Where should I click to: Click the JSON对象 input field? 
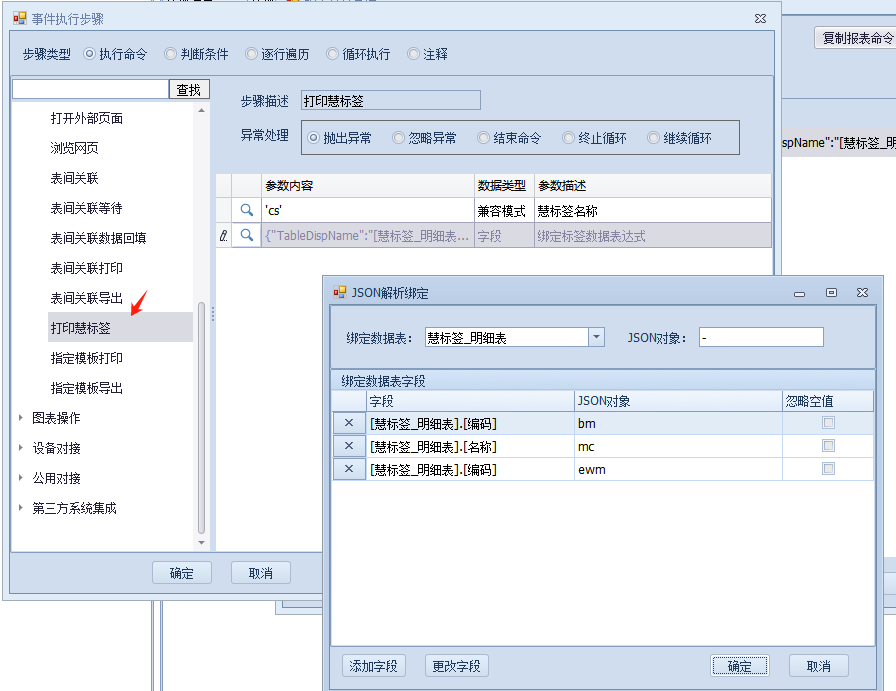click(760, 337)
